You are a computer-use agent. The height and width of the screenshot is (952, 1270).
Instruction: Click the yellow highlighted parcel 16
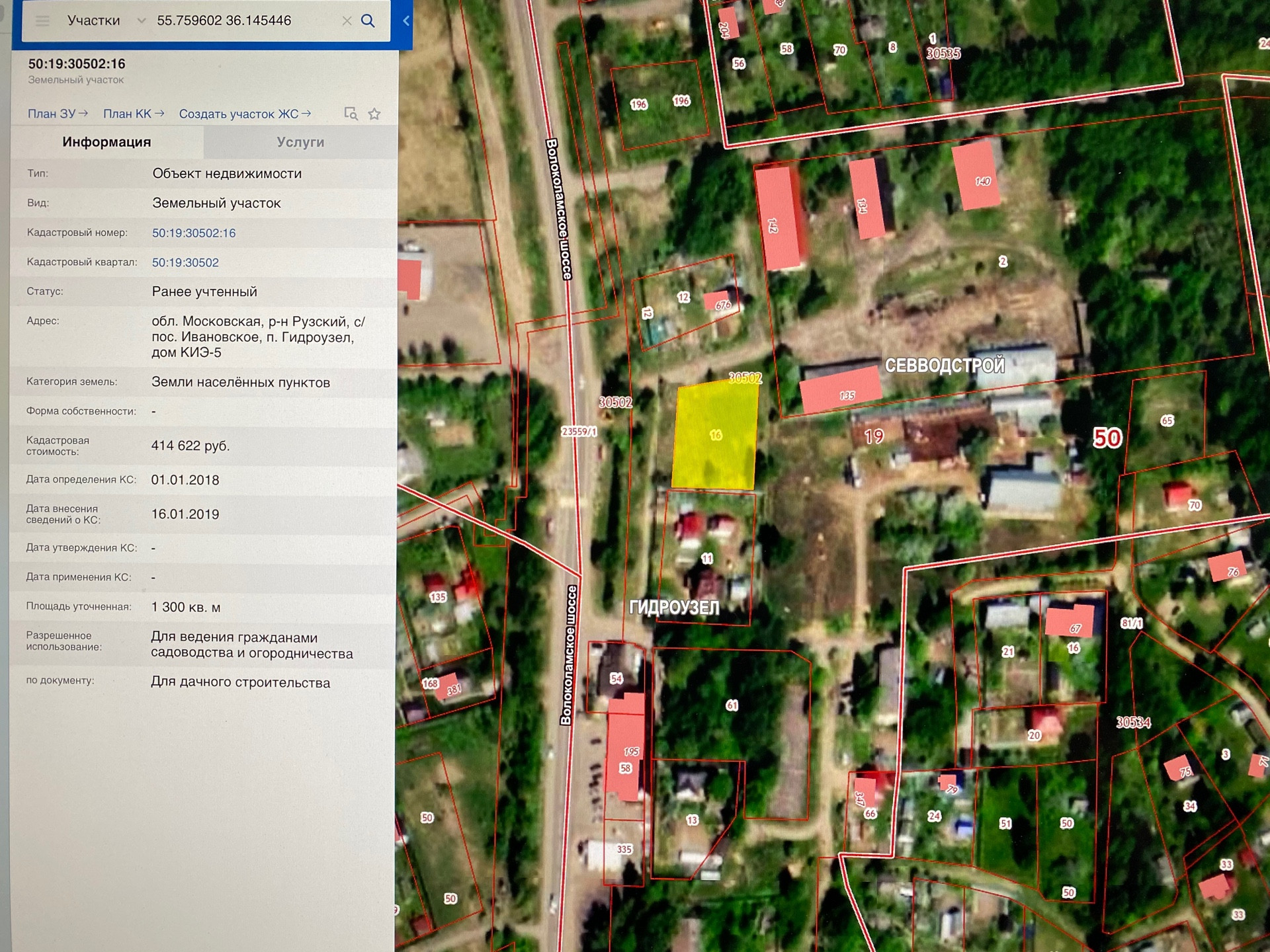[x=716, y=435]
